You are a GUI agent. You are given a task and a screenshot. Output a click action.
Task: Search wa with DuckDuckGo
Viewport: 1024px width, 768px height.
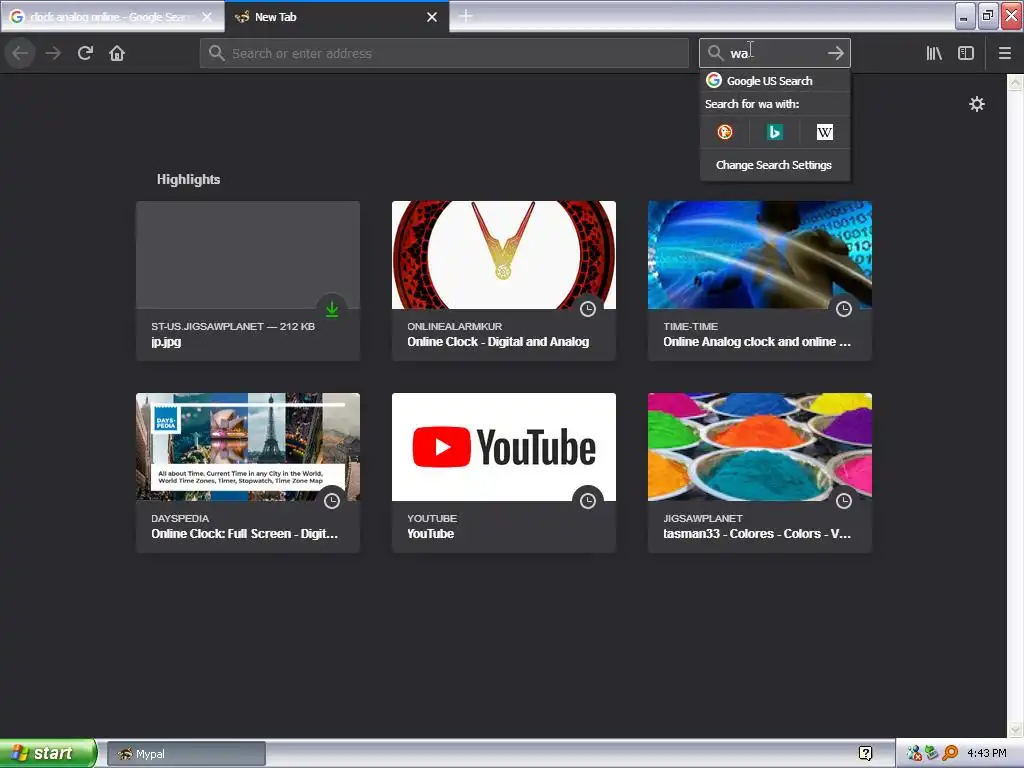(x=725, y=132)
